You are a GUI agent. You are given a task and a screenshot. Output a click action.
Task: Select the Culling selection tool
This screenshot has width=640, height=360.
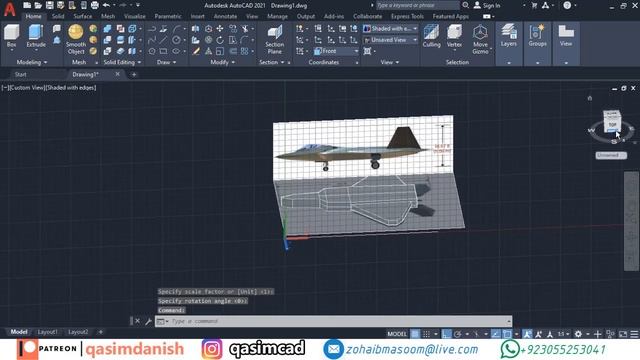pyautogui.click(x=431, y=36)
